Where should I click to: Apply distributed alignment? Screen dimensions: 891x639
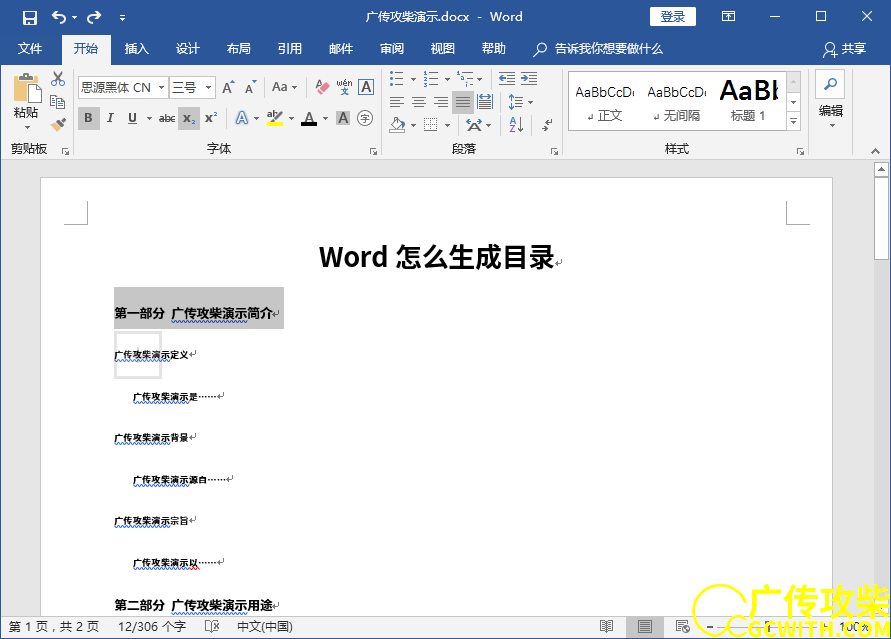485,102
